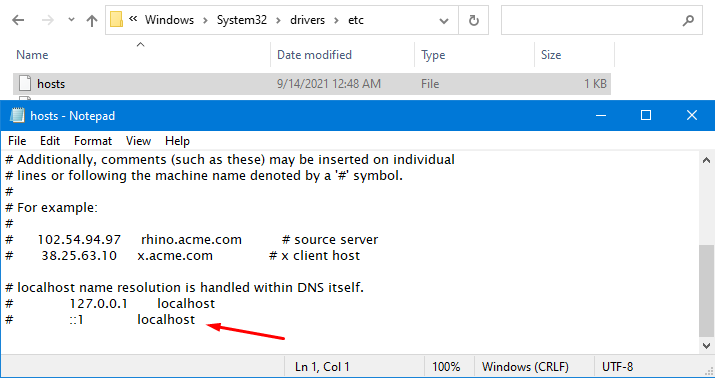Click the 'Additionally, comments' line
Viewport: 715px width, 378px height.
click(x=230, y=160)
